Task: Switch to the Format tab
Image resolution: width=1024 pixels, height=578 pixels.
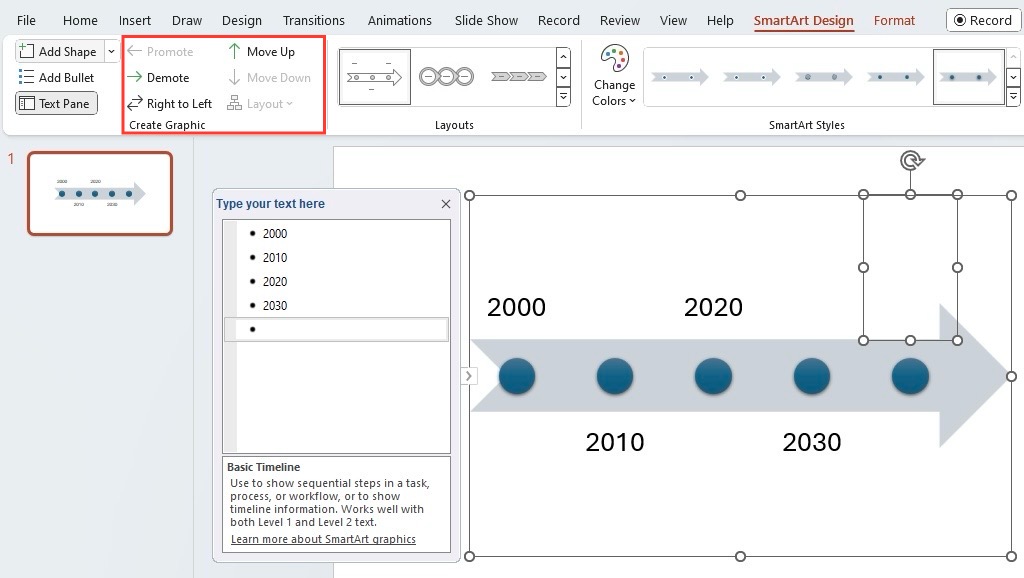Action: 894,20
